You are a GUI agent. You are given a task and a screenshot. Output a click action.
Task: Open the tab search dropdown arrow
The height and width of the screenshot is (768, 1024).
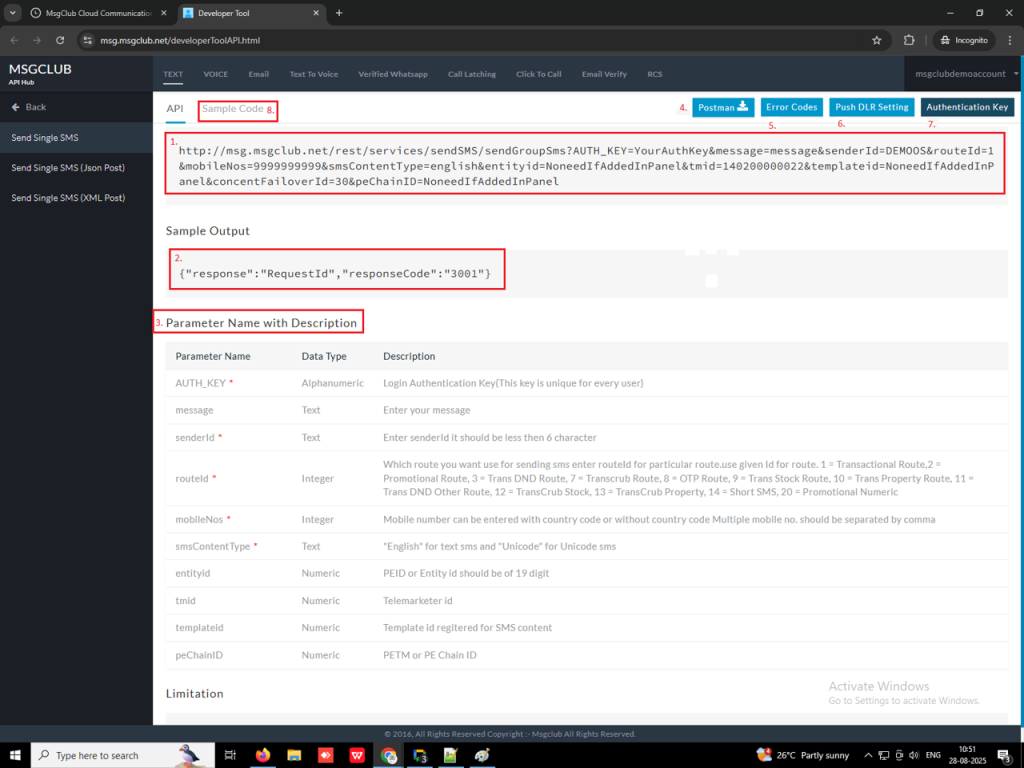pos(12,13)
